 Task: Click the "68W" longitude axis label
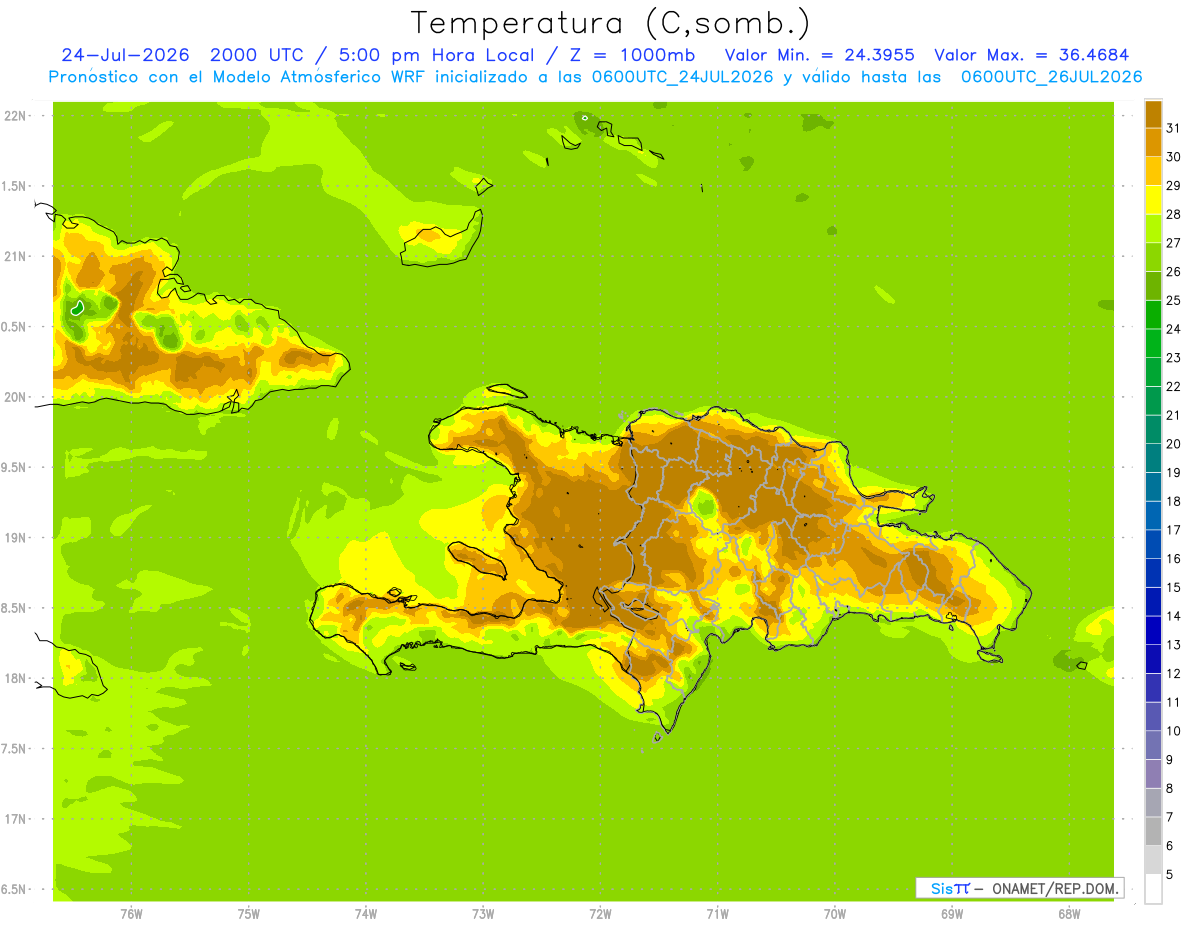pos(1069,914)
